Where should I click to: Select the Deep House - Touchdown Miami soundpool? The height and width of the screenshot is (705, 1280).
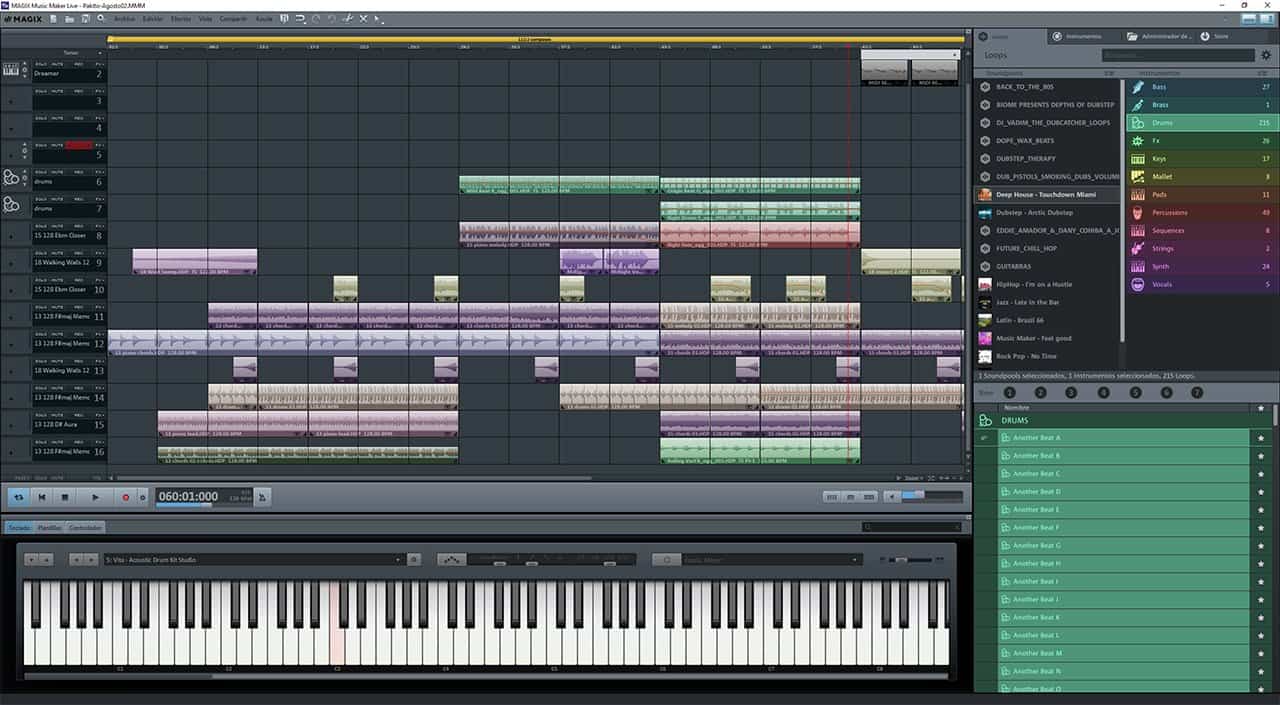1049,195
